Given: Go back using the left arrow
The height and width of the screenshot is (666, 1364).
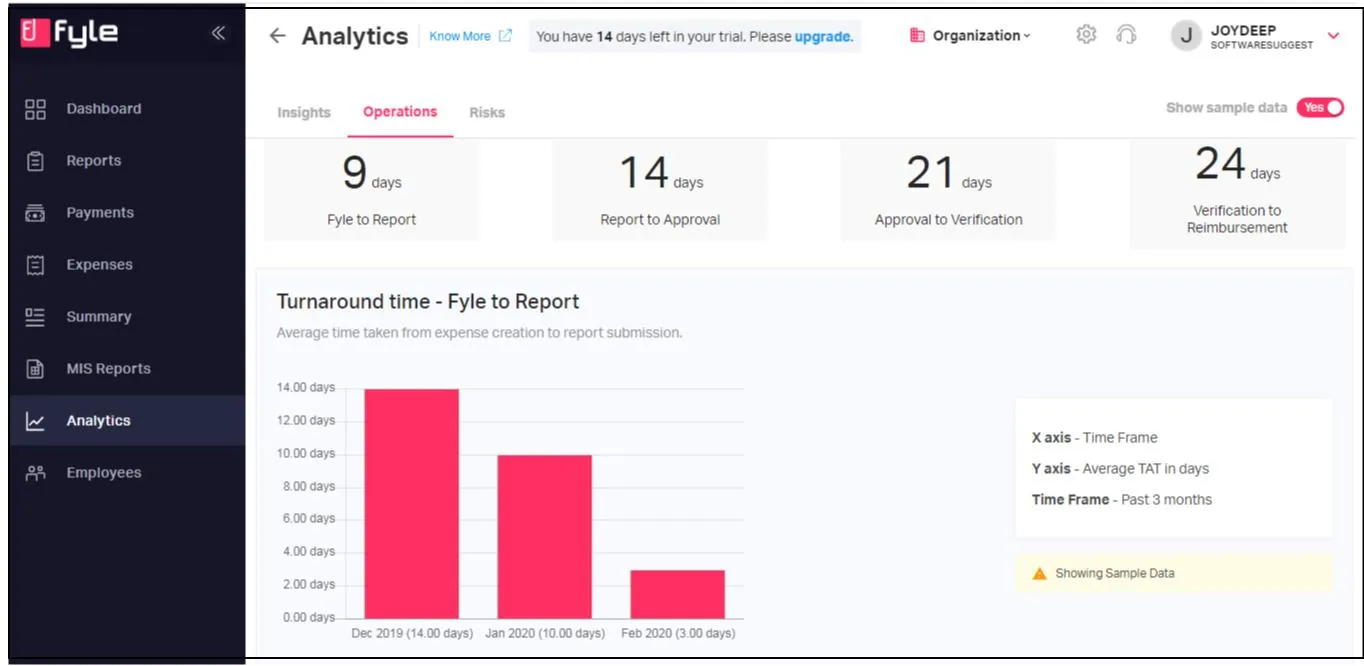Looking at the screenshot, I should click(x=278, y=36).
